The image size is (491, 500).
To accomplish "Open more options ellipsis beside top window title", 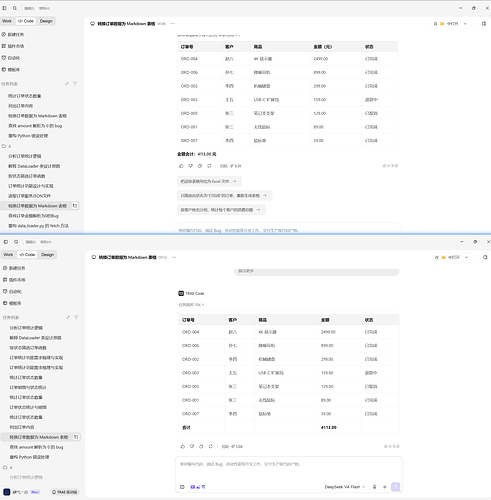I will pos(173,24).
